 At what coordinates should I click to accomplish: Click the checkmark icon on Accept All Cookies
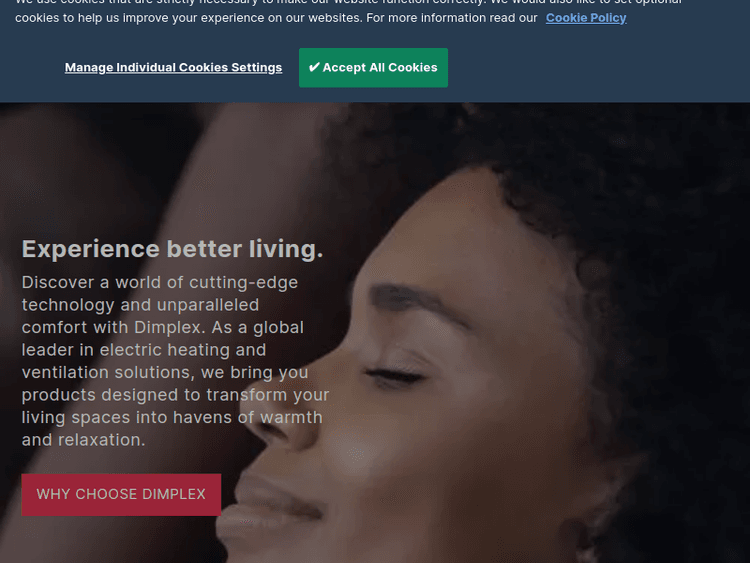click(x=314, y=67)
